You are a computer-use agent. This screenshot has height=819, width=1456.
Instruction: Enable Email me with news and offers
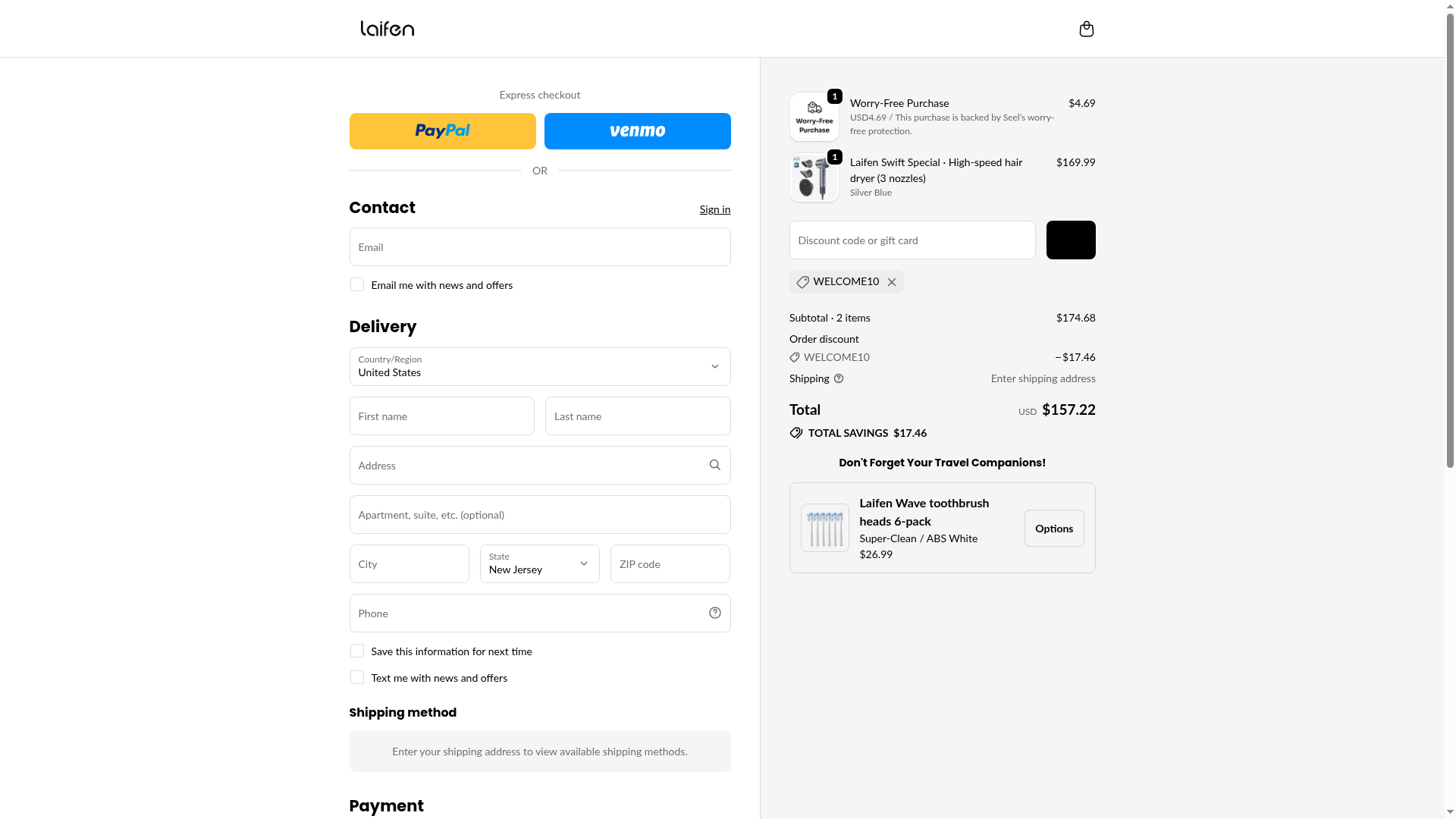[x=357, y=284]
